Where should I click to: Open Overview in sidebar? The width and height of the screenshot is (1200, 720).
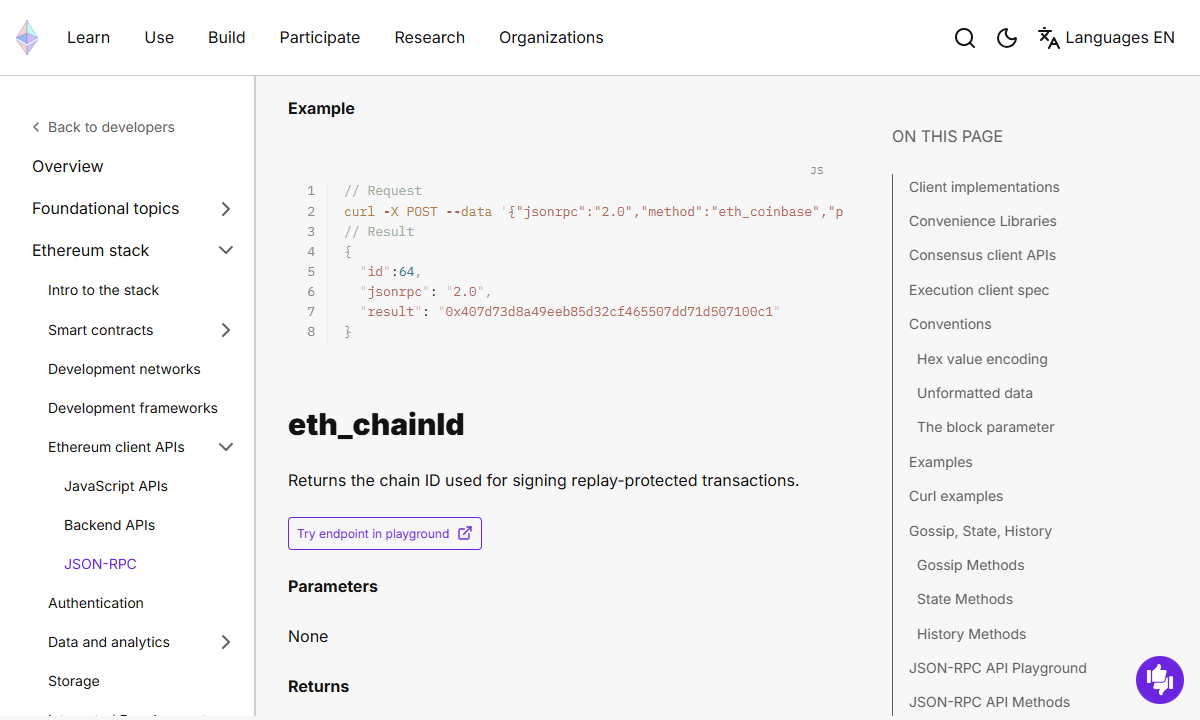tap(68, 166)
